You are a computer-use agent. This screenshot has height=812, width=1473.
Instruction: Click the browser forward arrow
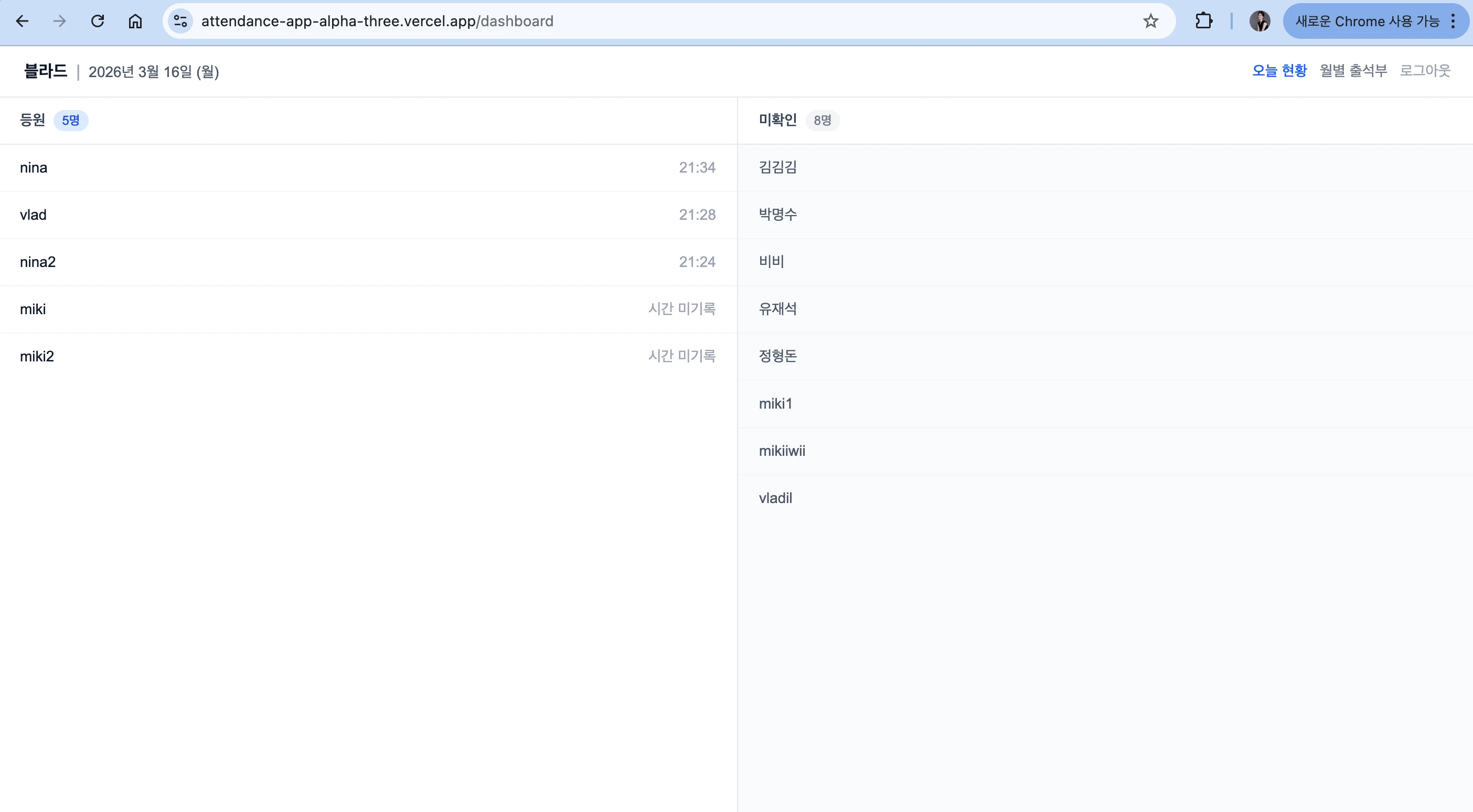coord(59,21)
